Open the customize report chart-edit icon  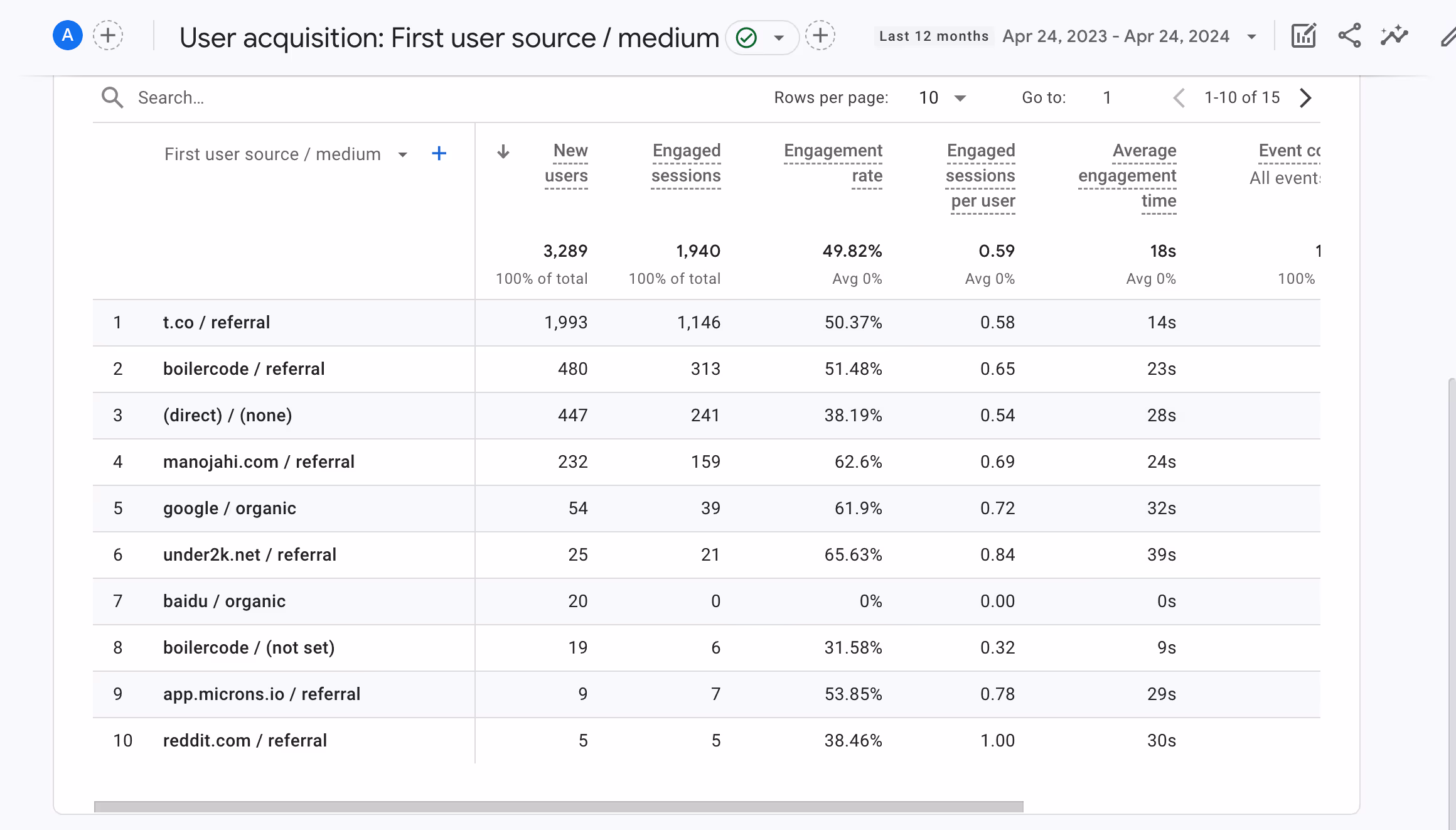1303,36
